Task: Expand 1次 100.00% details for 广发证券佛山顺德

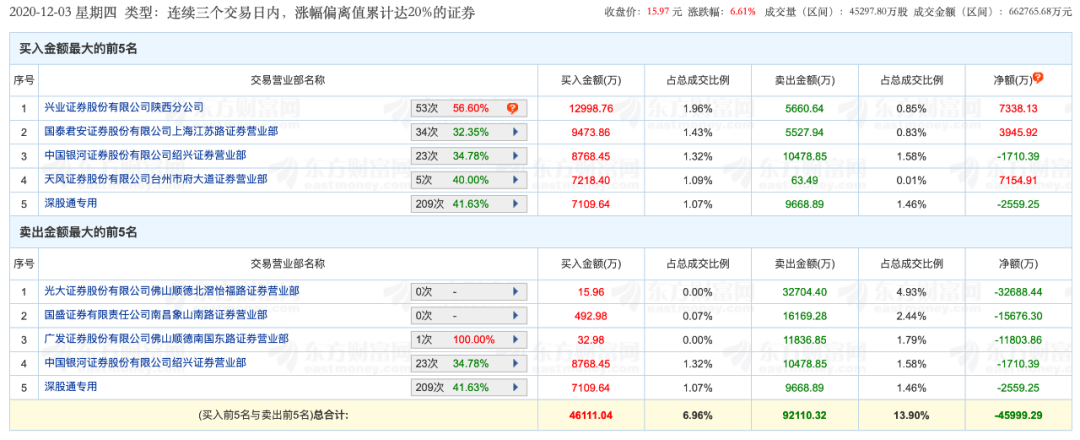Action: coord(469,339)
